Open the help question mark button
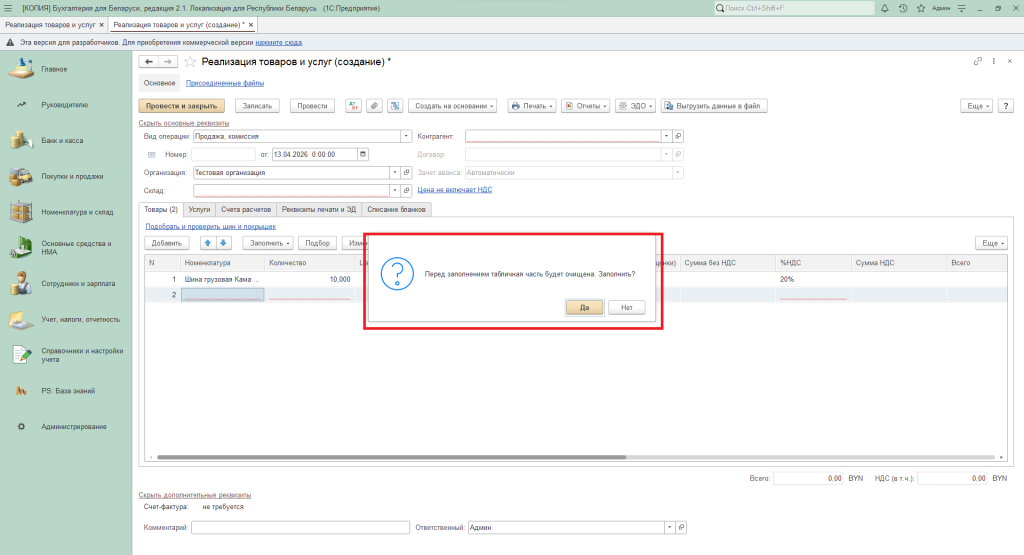1024x555 pixels. (x=1004, y=105)
